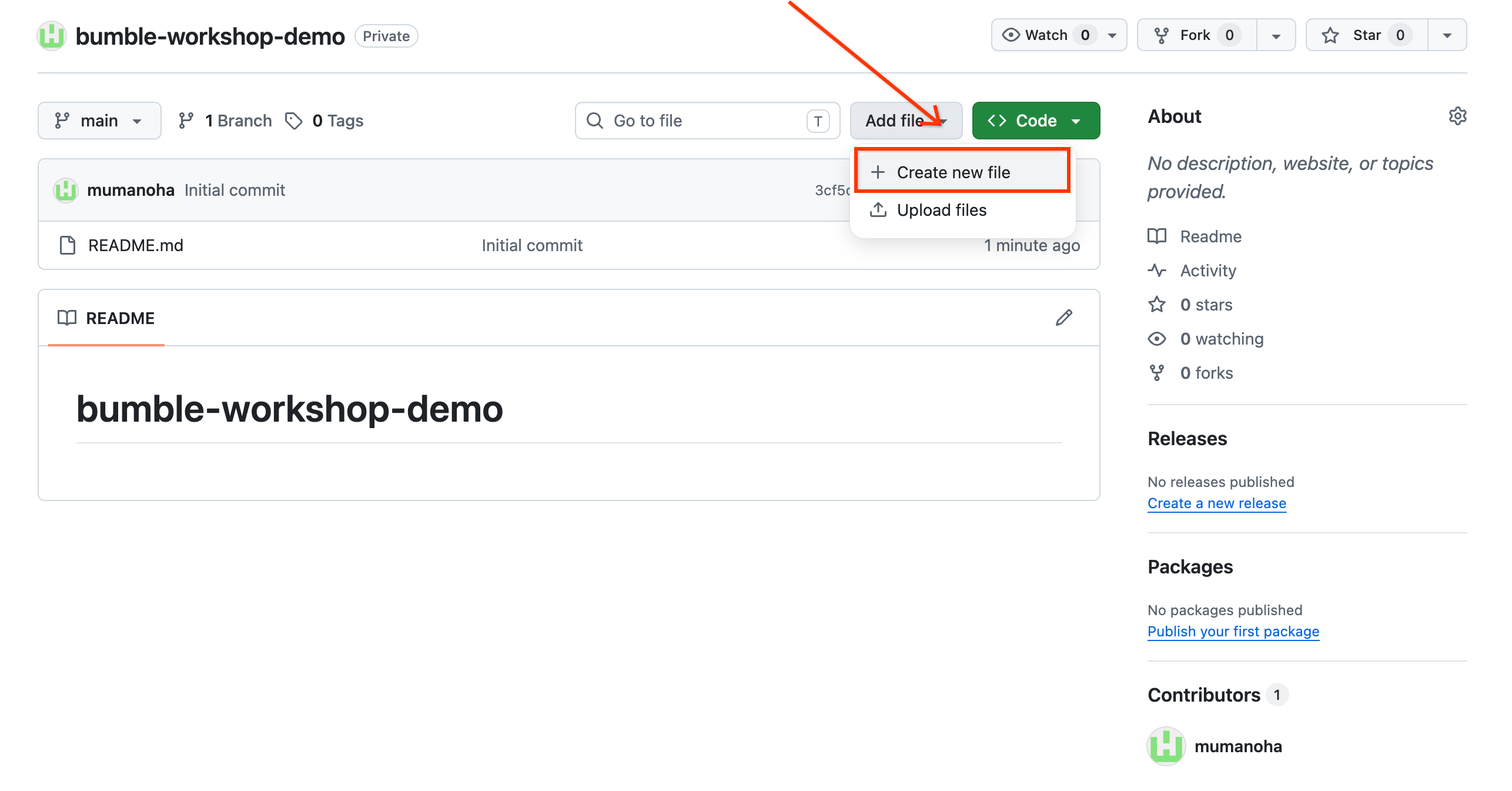The image size is (1512, 791).
Task: Click the Releases heading
Action: [x=1187, y=439]
